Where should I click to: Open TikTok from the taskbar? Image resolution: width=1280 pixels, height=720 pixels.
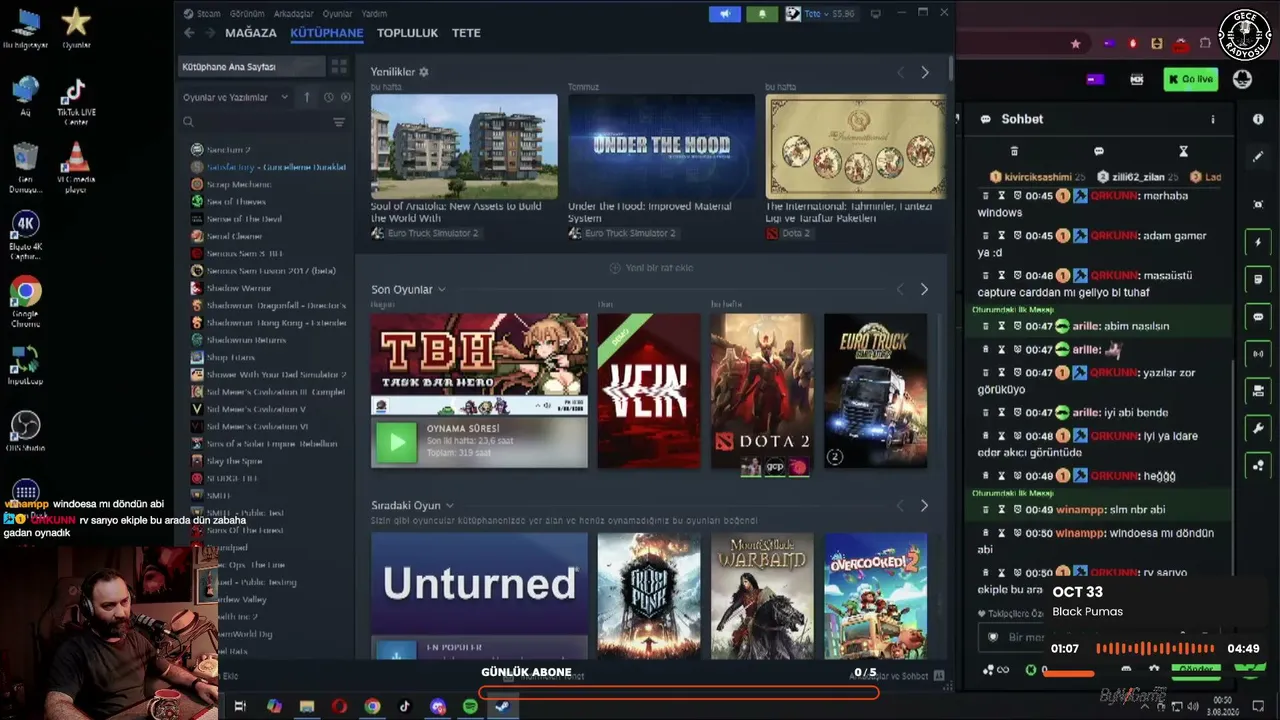tap(405, 707)
